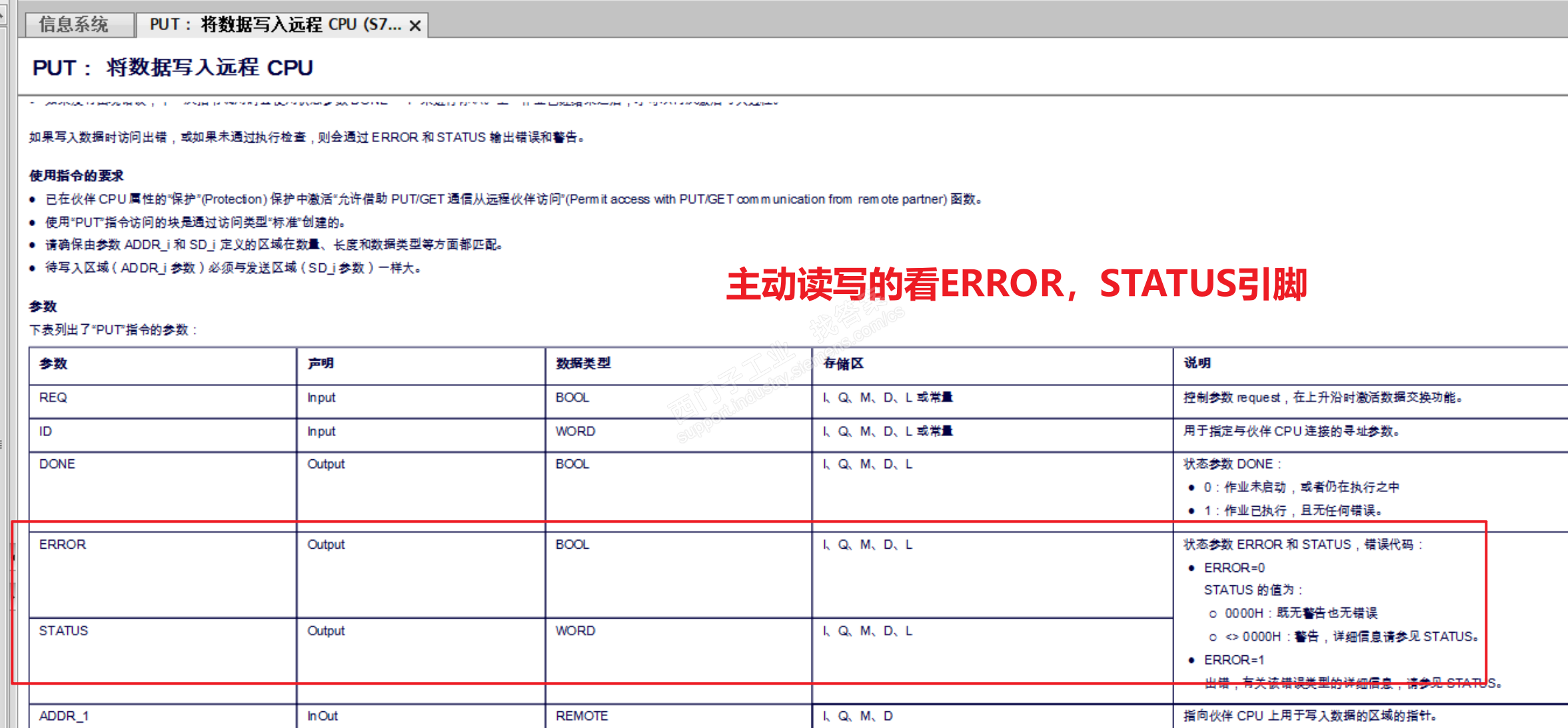This screenshot has width=1568, height=728.
Task: Click the REMOTE data type cell
Action: pyautogui.click(x=582, y=716)
